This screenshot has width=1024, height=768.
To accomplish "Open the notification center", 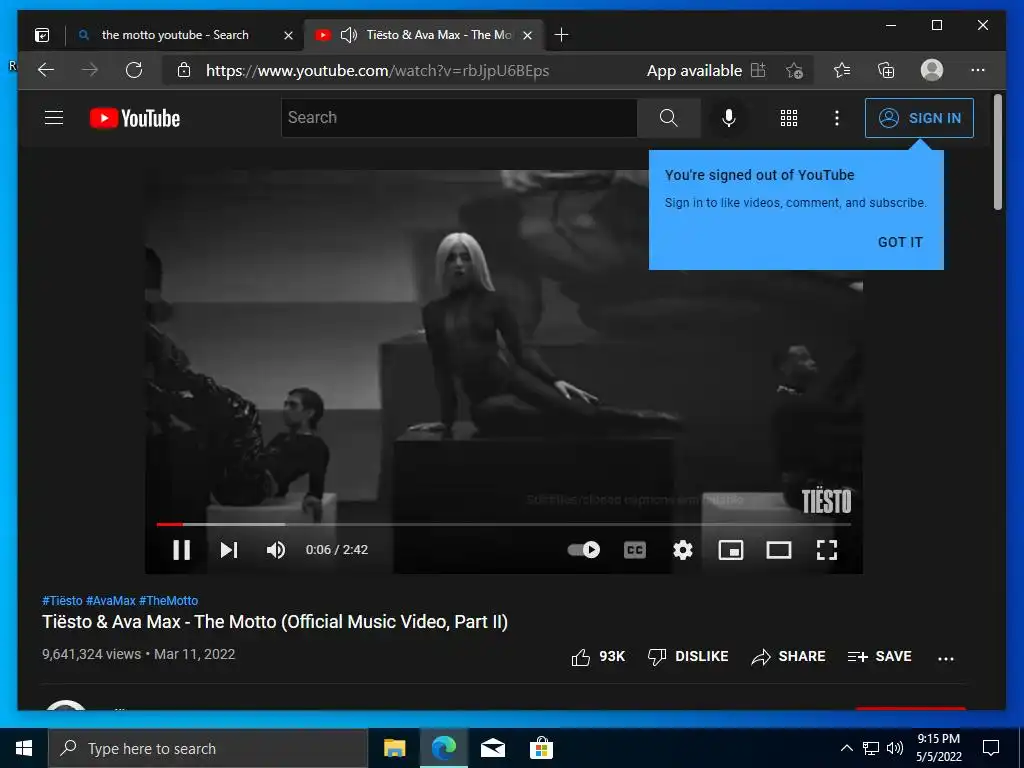I will coord(991,748).
